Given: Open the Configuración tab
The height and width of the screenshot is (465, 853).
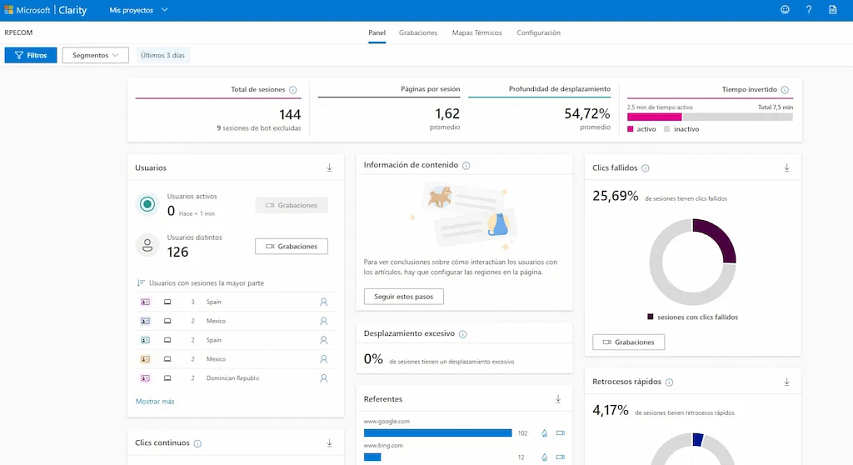Looking at the screenshot, I should (x=539, y=33).
